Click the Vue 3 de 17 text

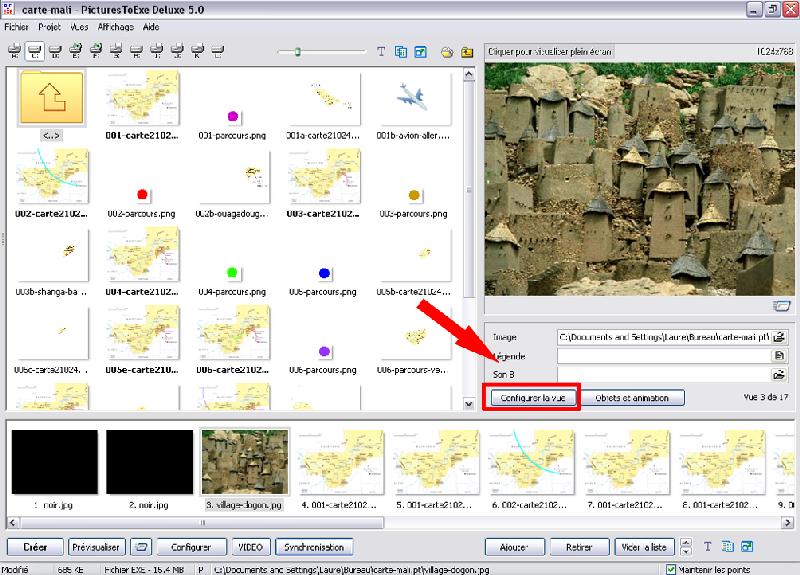(x=766, y=396)
